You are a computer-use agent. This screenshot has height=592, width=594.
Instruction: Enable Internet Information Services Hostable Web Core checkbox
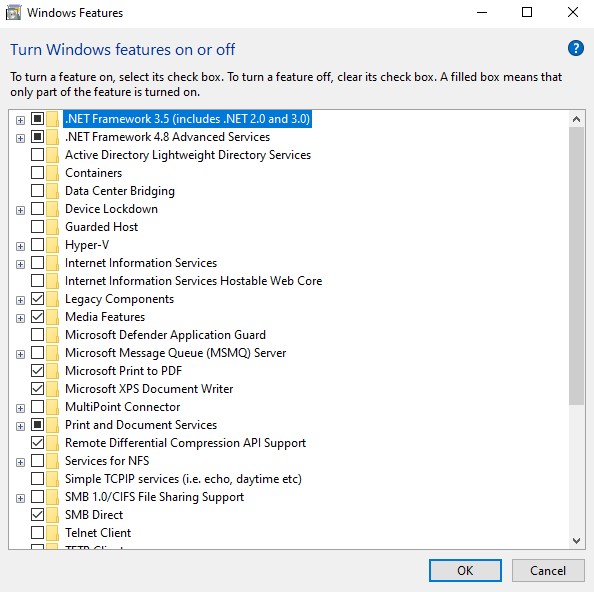[x=38, y=280]
